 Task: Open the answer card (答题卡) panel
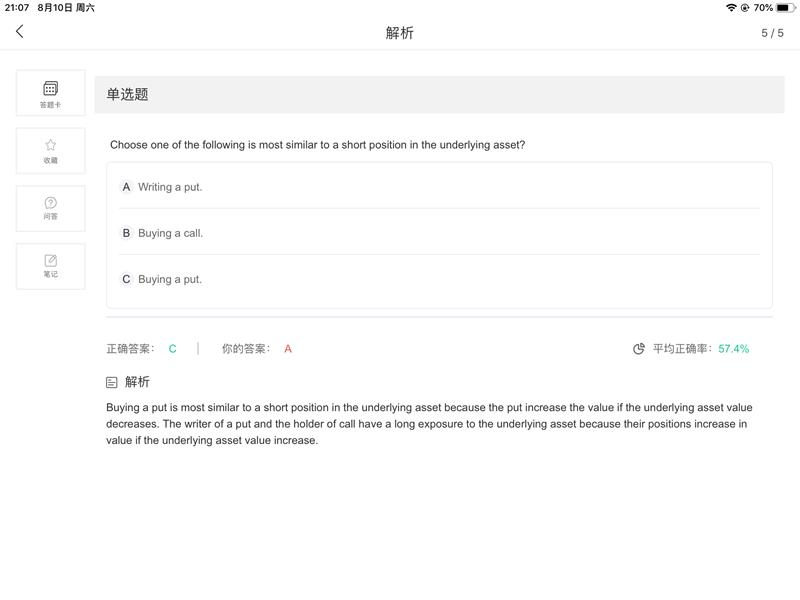pyautogui.click(x=51, y=93)
